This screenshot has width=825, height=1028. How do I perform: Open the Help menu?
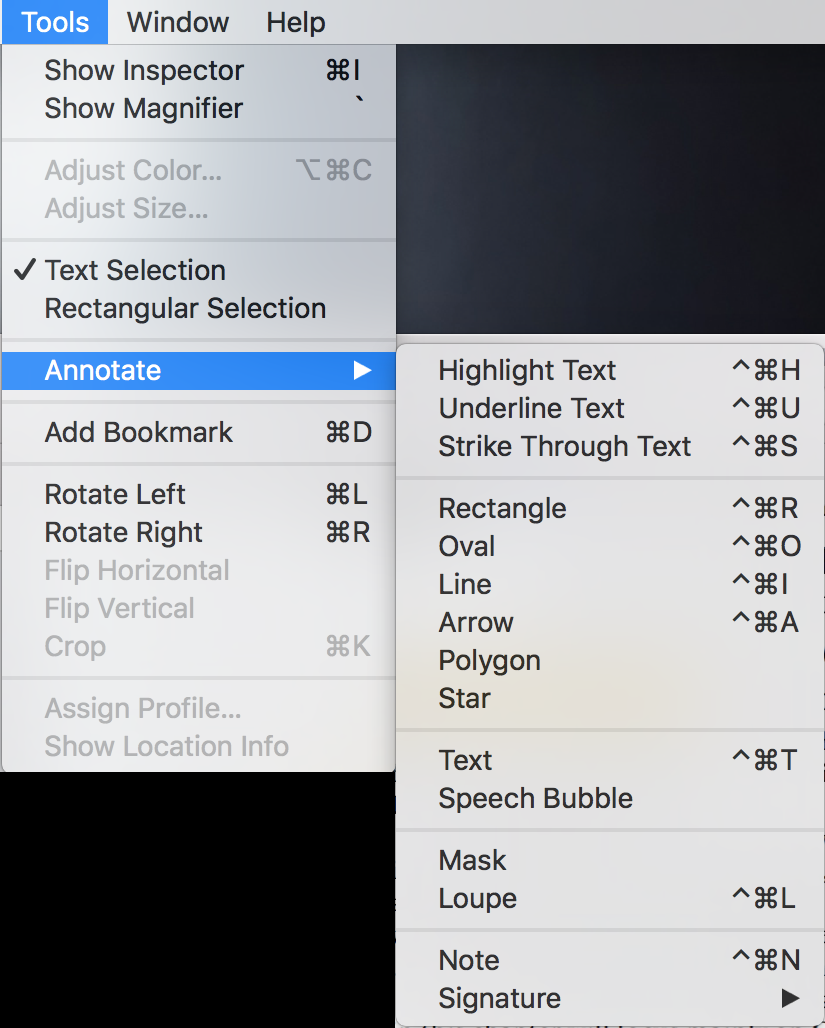(294, 22)
